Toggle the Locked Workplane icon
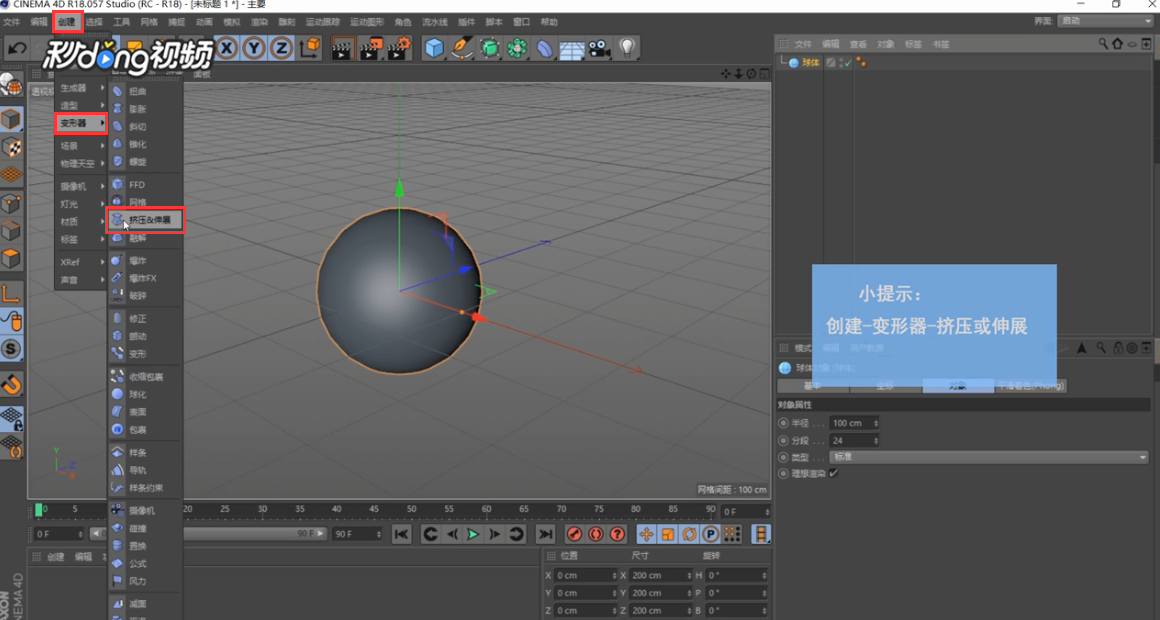The width and height of the screenshot is (1160, 620). coord(11,419)
